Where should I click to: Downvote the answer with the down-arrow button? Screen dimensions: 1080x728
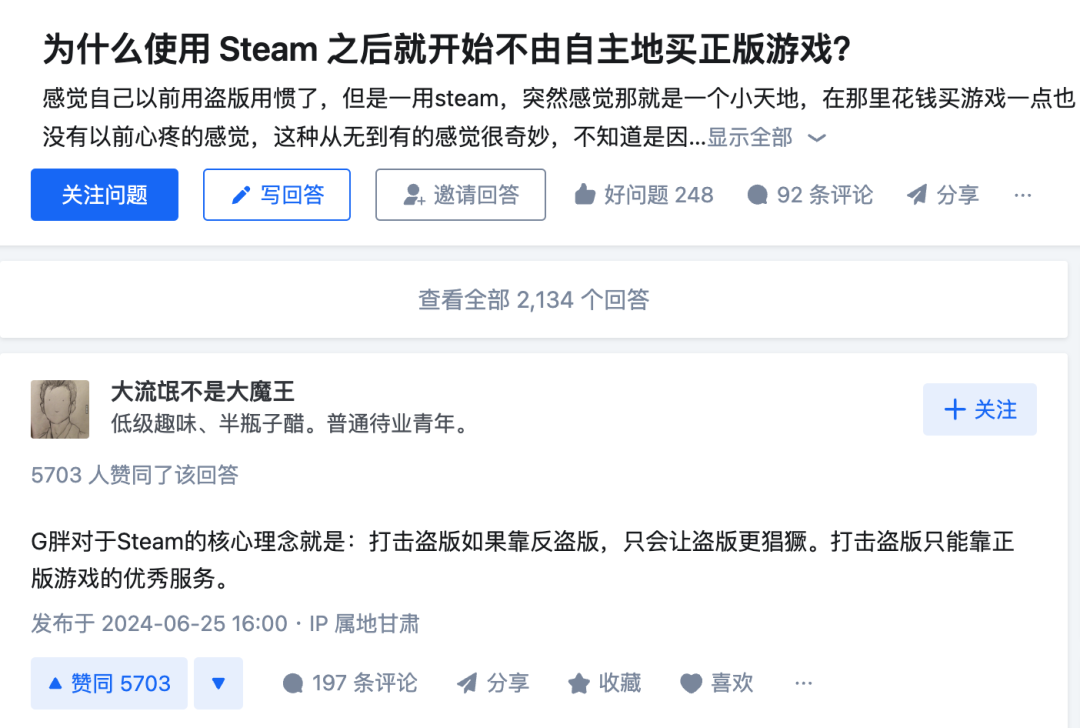[218, 683]
